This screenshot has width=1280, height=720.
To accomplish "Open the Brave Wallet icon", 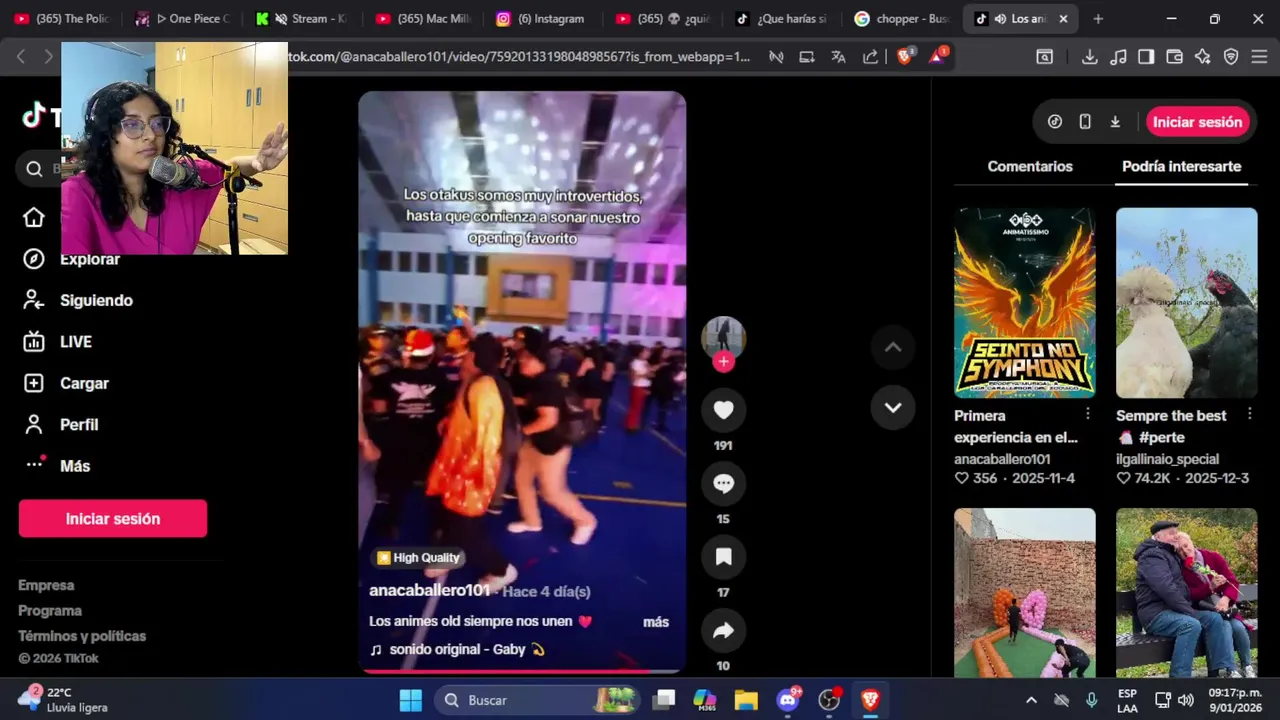I will coord(1175,57).
